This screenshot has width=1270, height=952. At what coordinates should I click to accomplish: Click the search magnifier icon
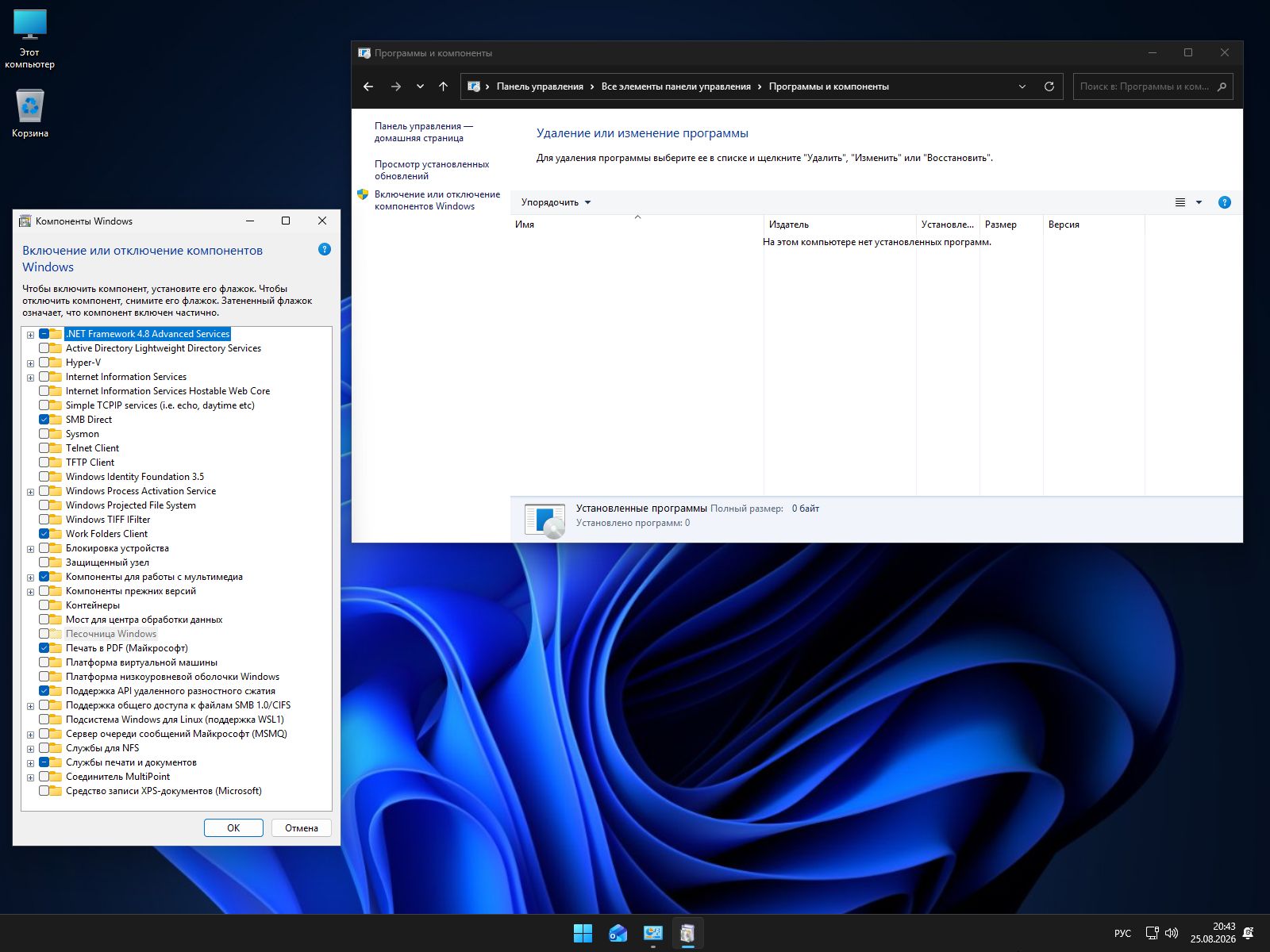(1222, 86)
